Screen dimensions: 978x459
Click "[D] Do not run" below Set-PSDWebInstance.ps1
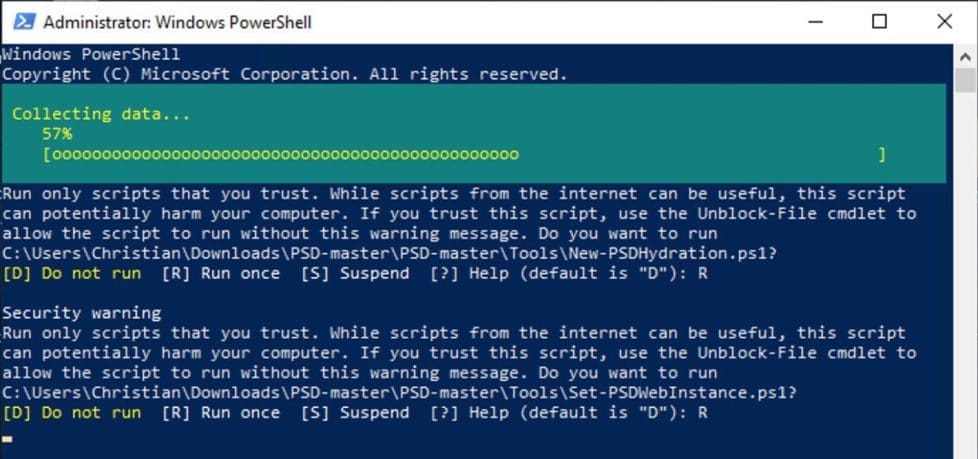[x=72, y=412]
